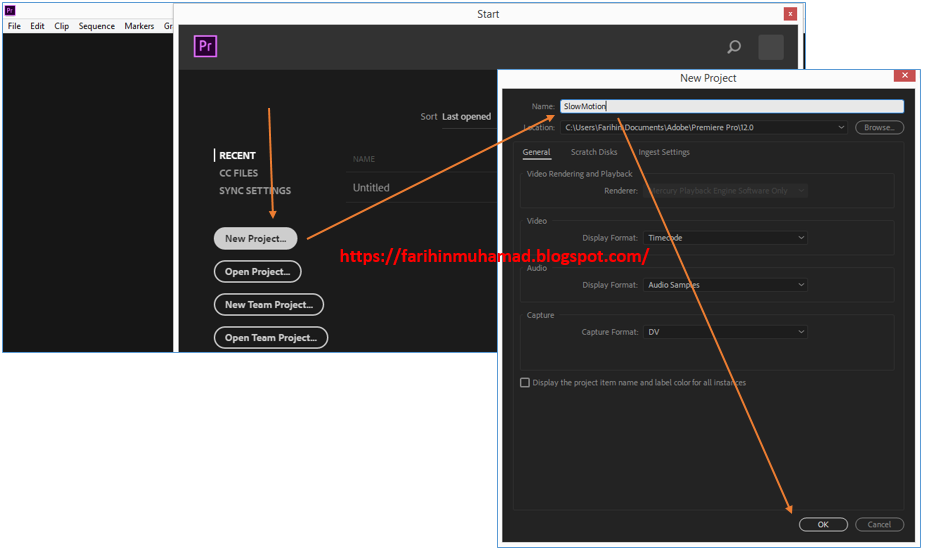
Task: Open the File menu
Action: 14,26
